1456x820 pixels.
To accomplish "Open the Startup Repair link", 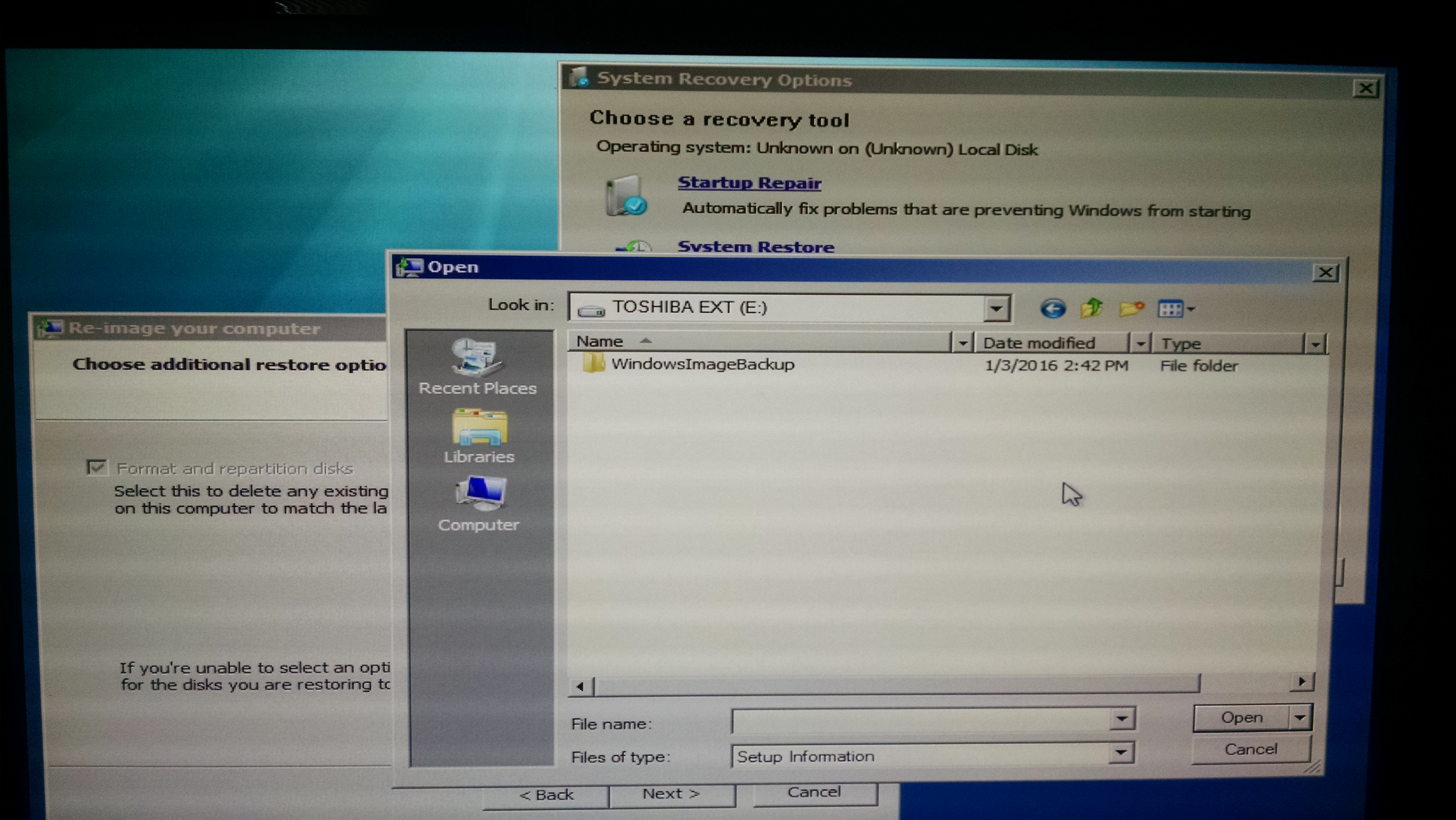I will pos(750,183).
